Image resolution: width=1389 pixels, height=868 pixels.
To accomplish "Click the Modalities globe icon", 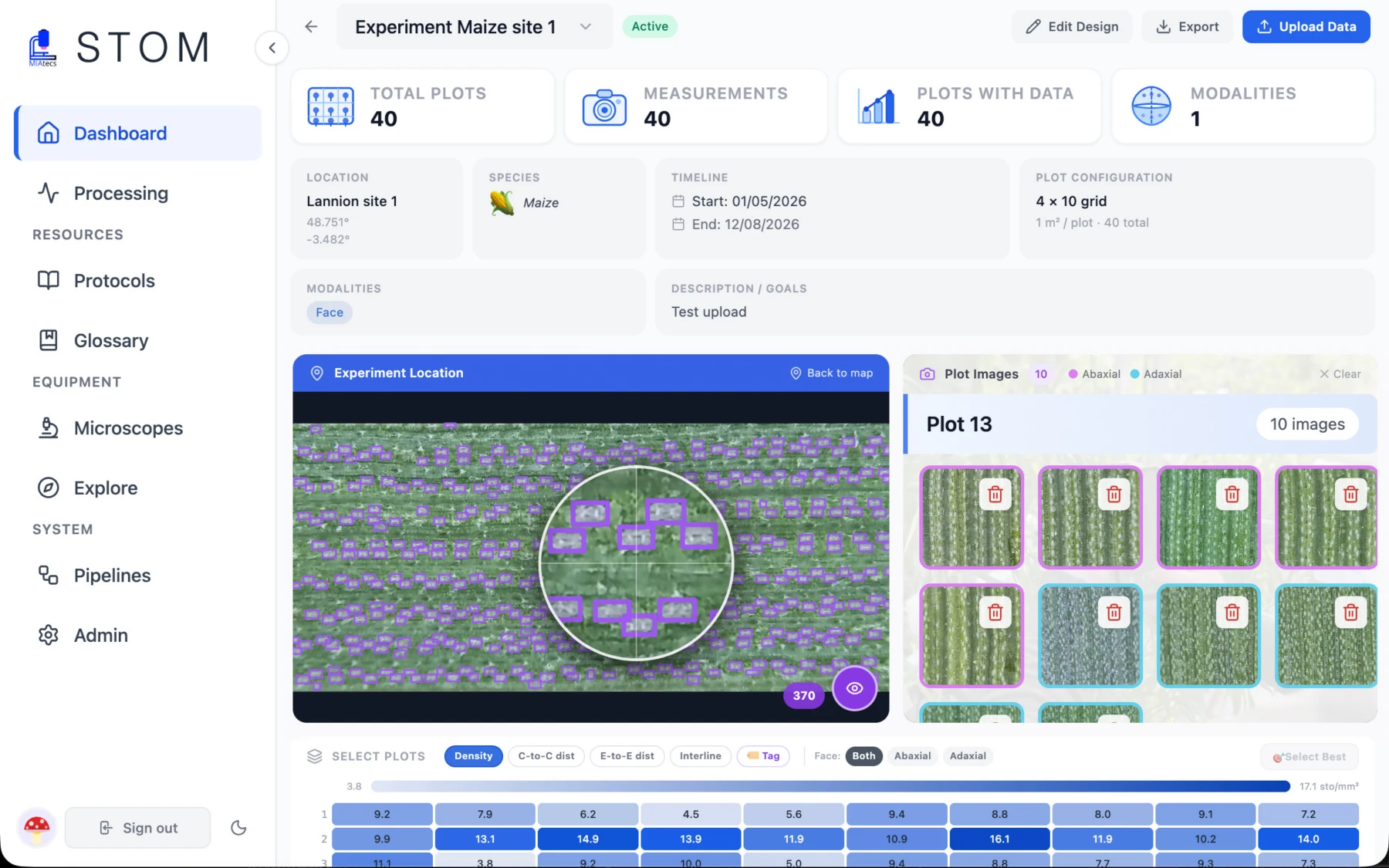I will pyautogui.click(x=1151, y=106).
